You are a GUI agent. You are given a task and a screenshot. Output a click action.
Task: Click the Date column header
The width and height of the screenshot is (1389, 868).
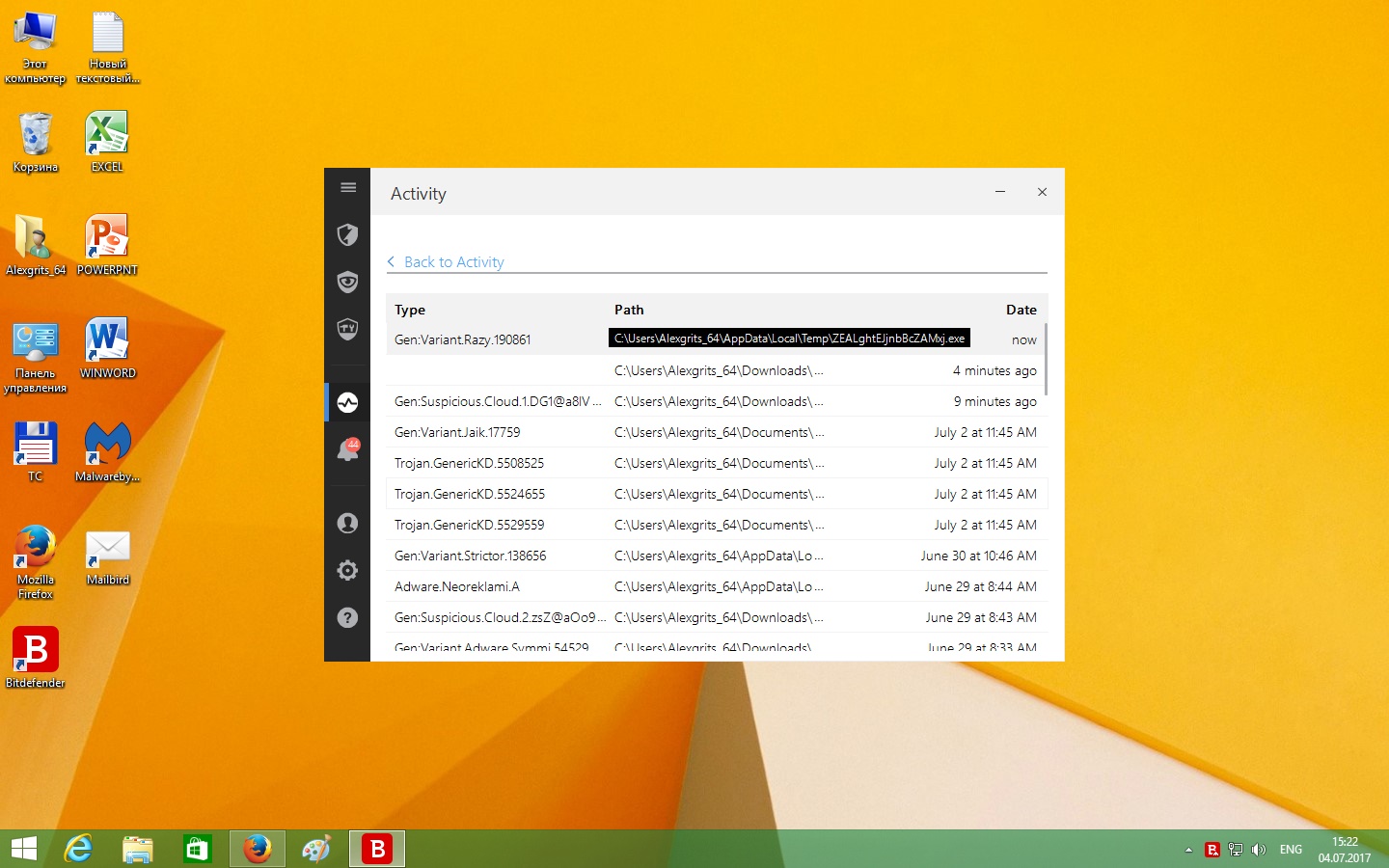[1021, 310]
